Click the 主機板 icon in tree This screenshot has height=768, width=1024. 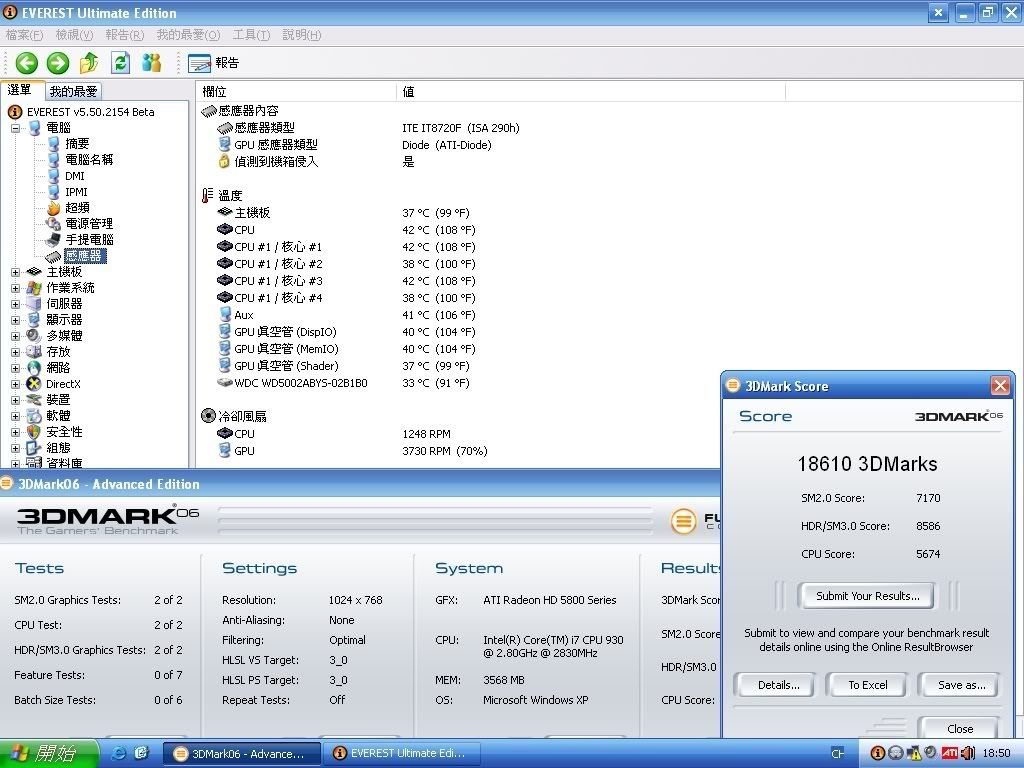34,272
